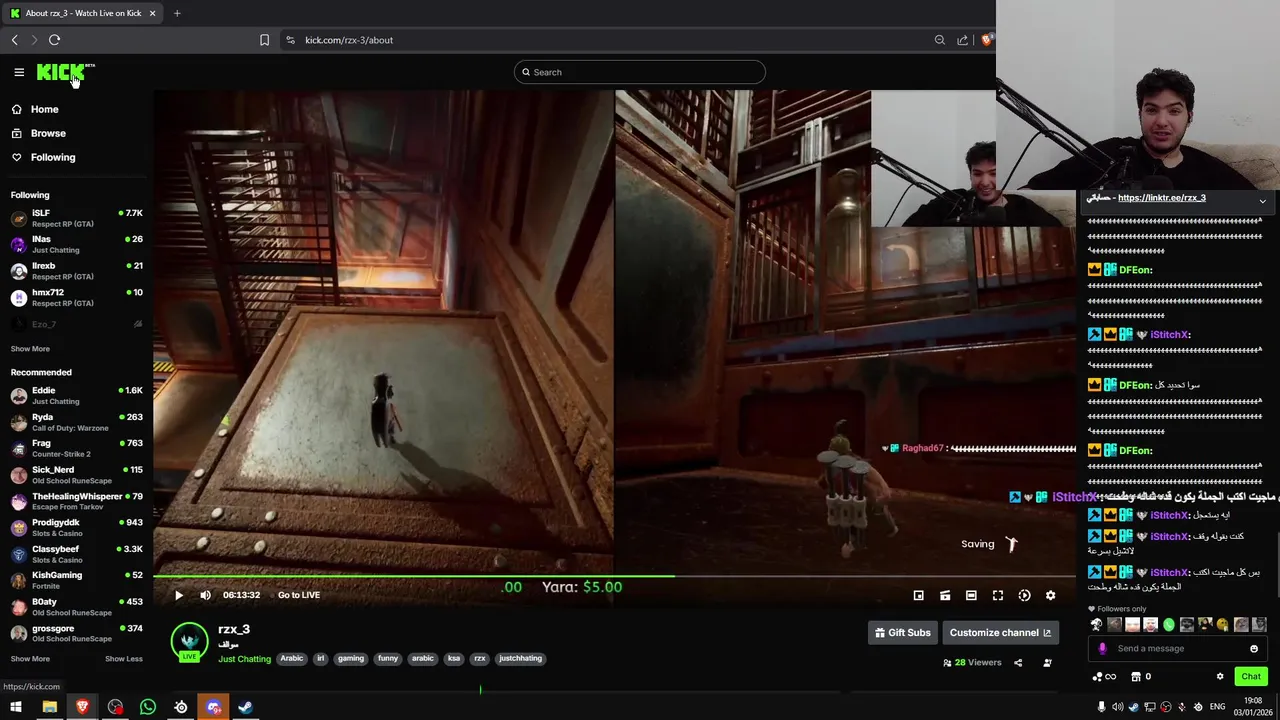Toggle fullscreen in player
This screenshot has width=1280, height=720.
point(998,595)
